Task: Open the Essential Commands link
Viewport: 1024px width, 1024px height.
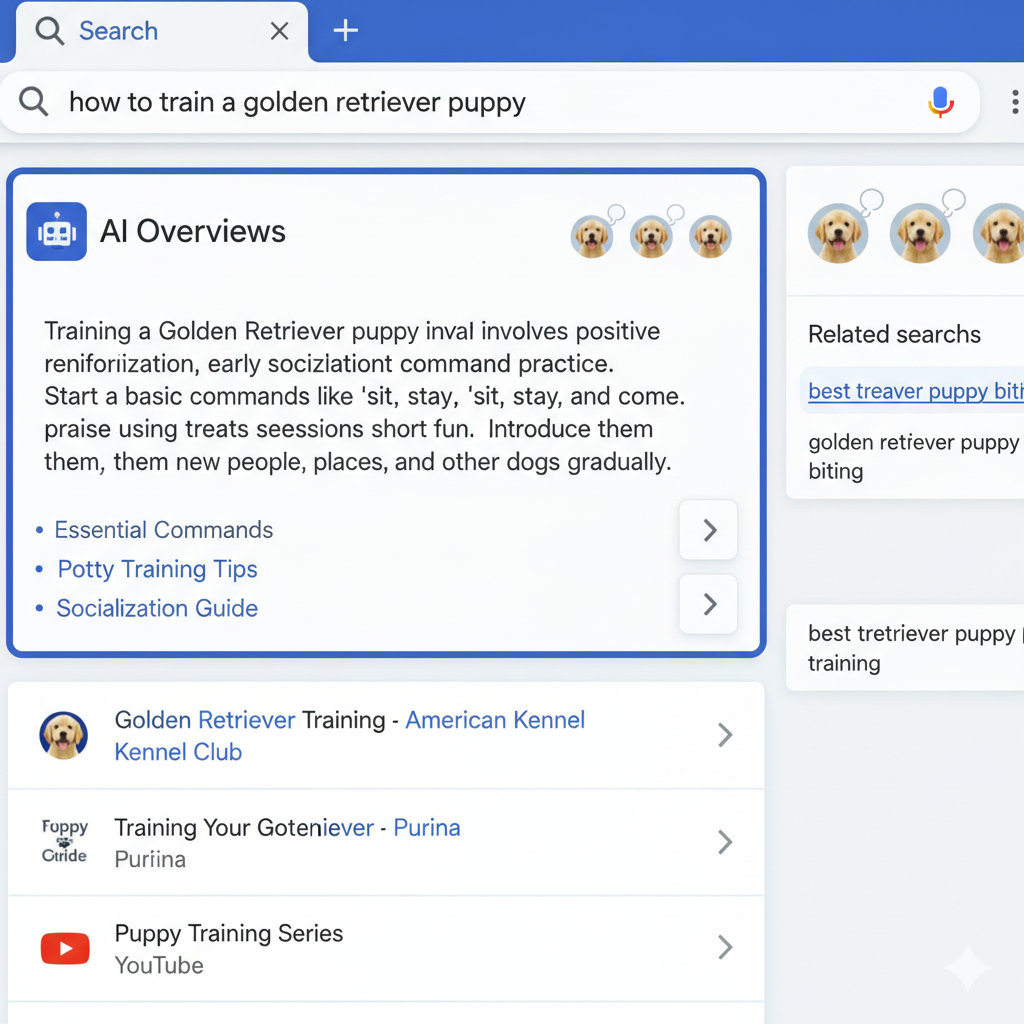Action: pyautogui.click(x=163, y=530)
